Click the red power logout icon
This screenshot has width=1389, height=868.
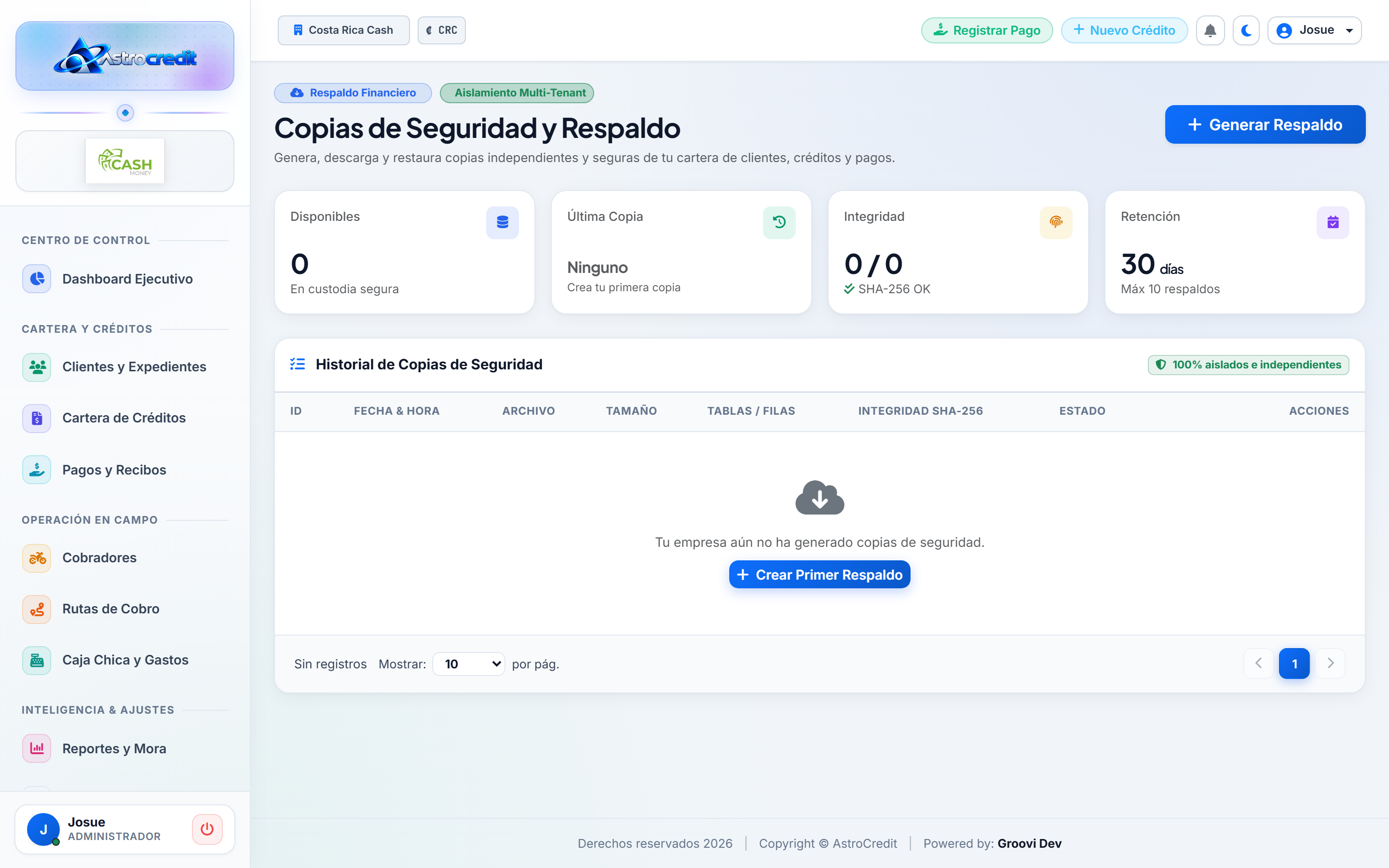click(x=207, y=829)
